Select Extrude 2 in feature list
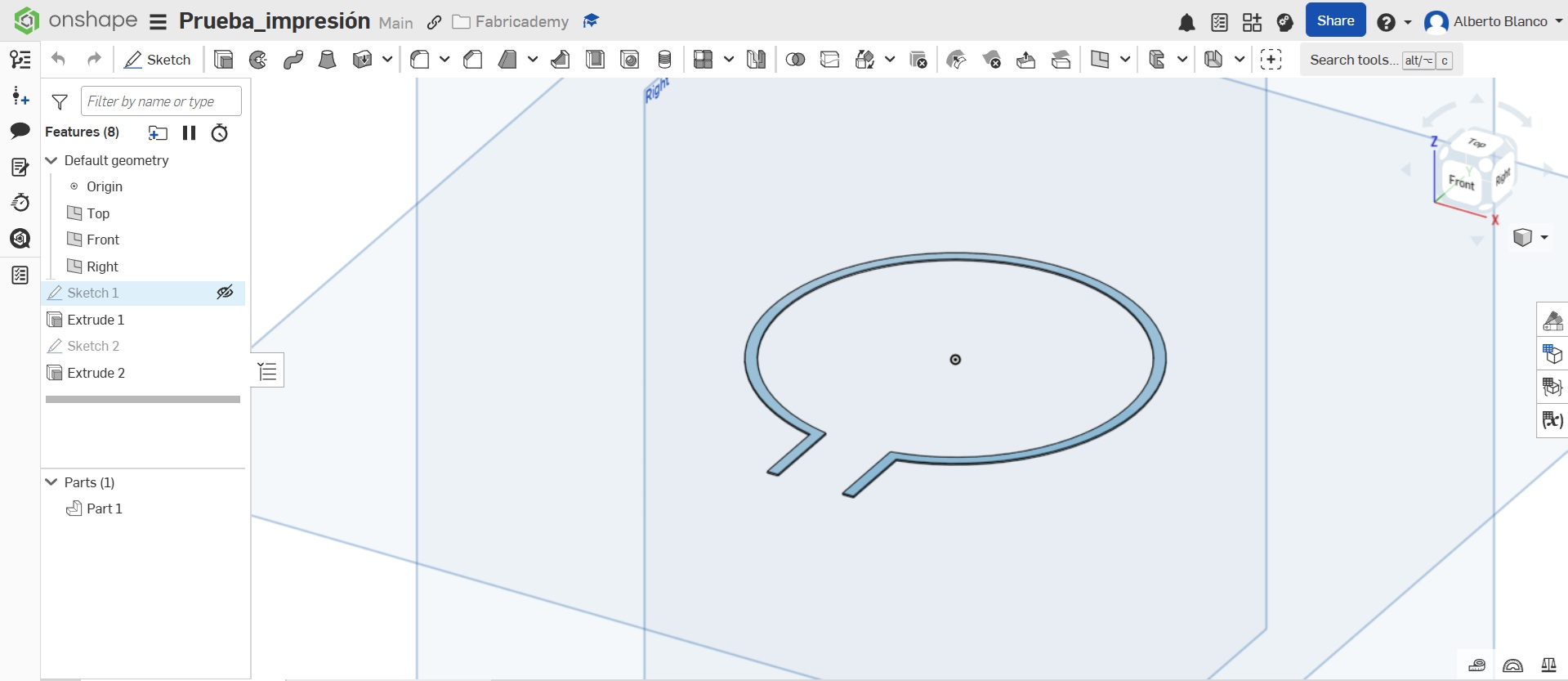The image size is (1568, 681). click(96, 373)
